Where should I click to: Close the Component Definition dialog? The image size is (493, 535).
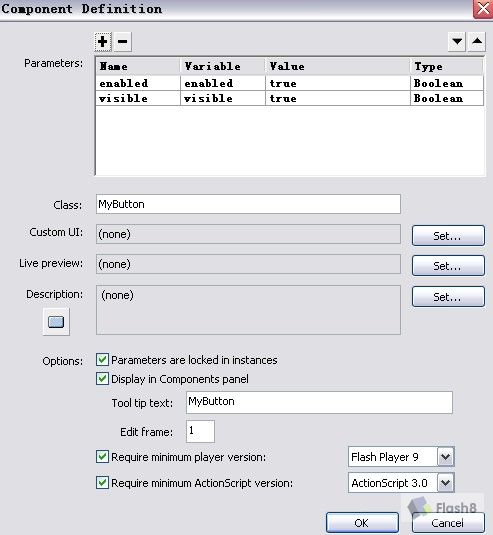(483, 9)
